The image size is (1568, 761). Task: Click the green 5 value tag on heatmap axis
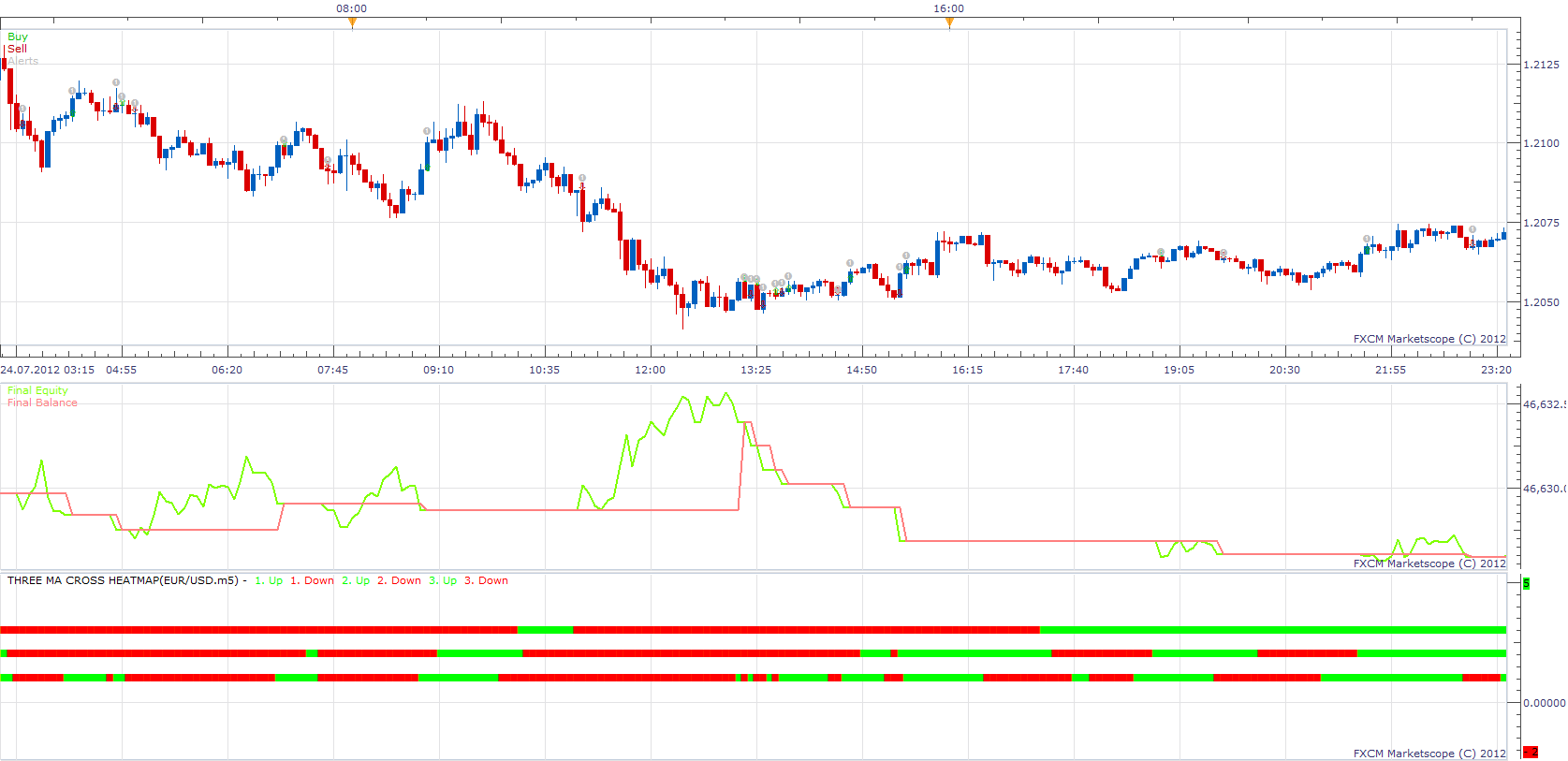tap(1526, 583)
